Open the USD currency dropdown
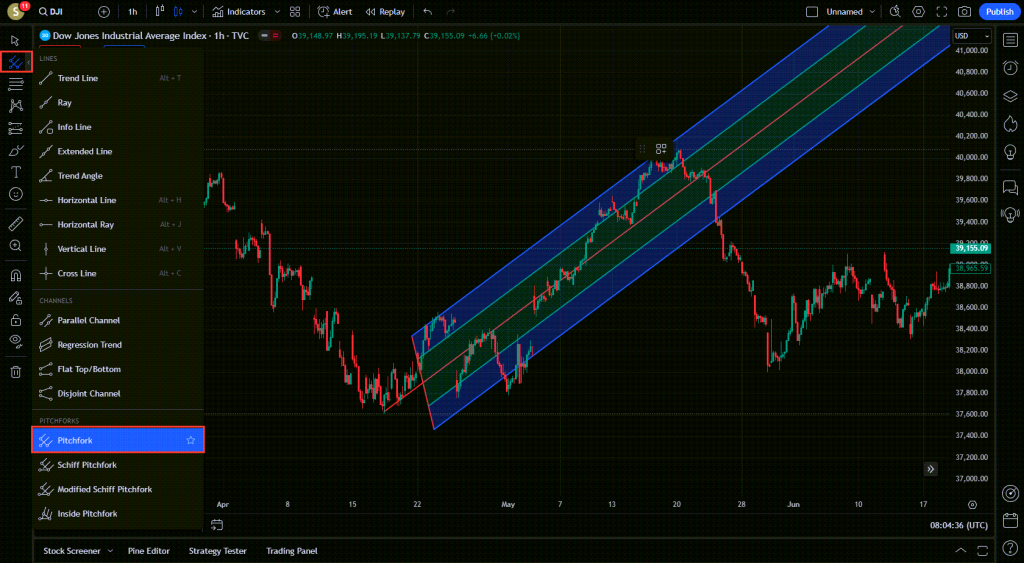The height and width of the screenshot is (563, 1024). [x=972, y=36]
